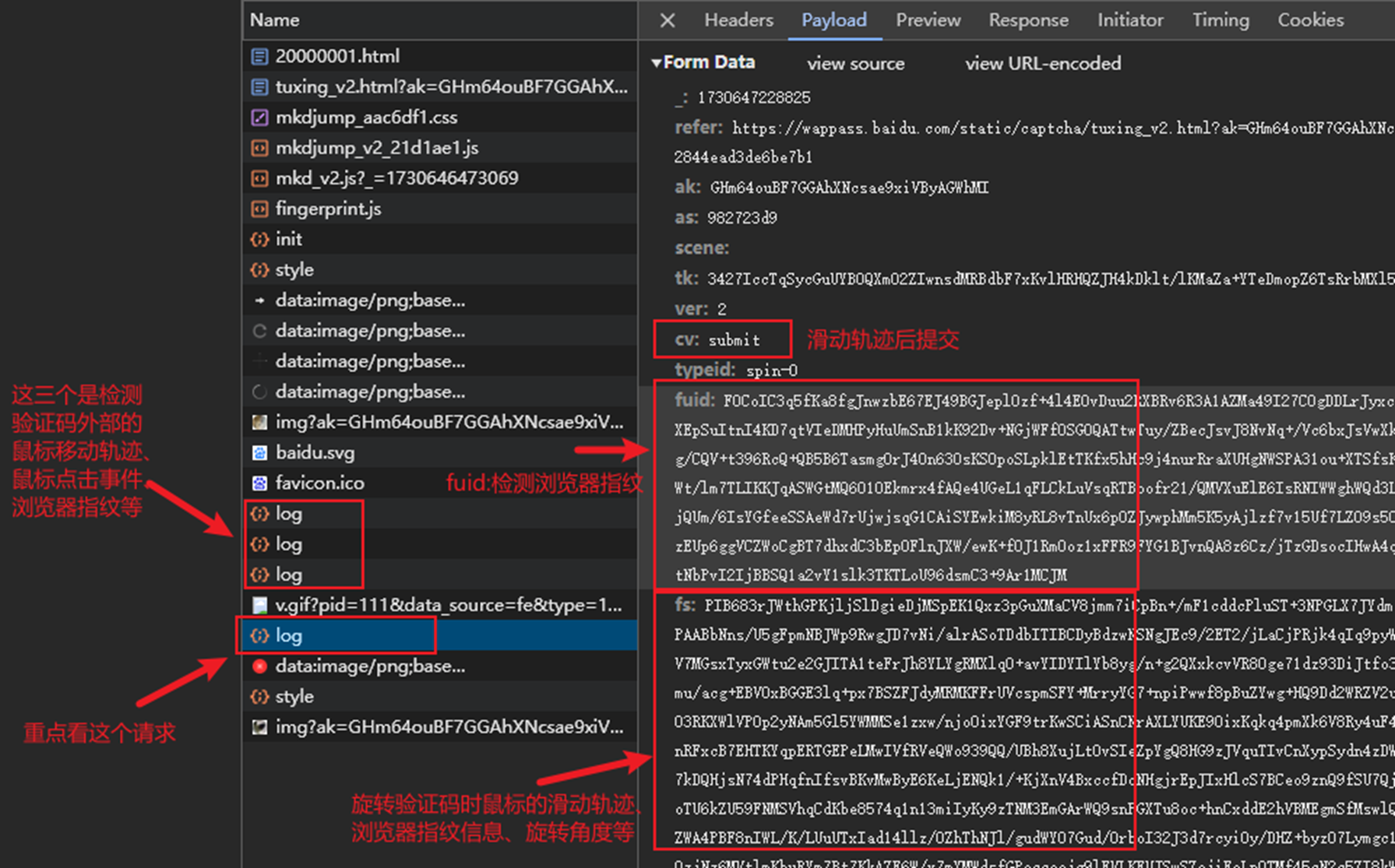Viewport: 1395px width, 868px height.
Task: Click the script icon beside fingerprint.js
Action: click(x=259, y=209)
